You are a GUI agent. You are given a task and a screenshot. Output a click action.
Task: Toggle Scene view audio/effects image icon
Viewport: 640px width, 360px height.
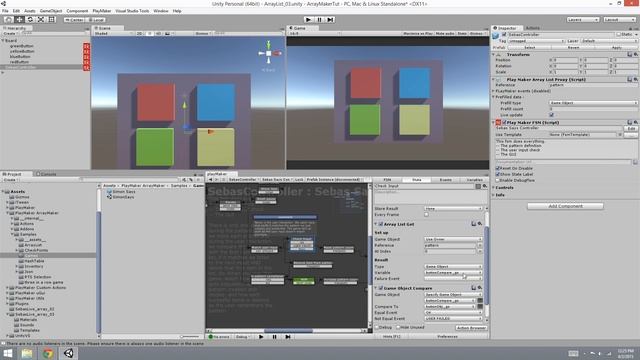pyautogui.click(x=167, y=33)
